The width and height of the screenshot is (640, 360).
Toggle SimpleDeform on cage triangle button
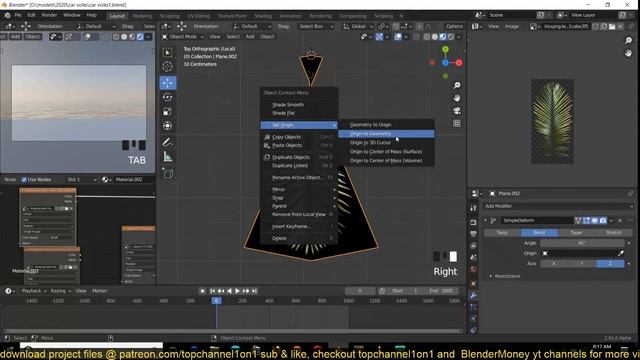click(578, 220)
